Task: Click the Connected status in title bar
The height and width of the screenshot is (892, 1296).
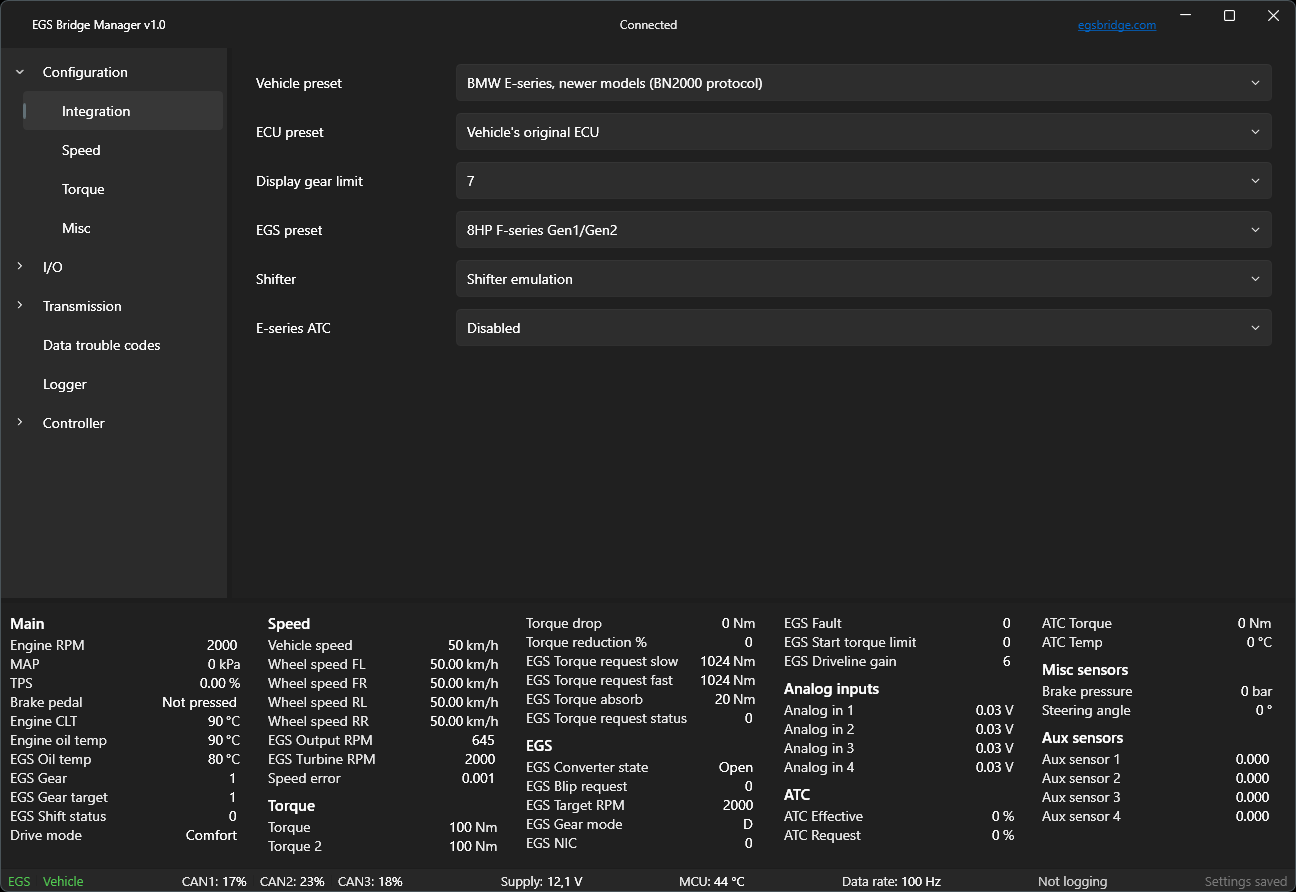Action: tap(648, 25)
